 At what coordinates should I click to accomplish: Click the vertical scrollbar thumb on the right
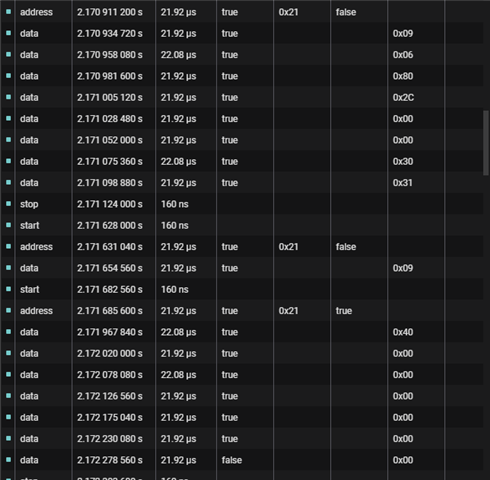coord(486,143)
